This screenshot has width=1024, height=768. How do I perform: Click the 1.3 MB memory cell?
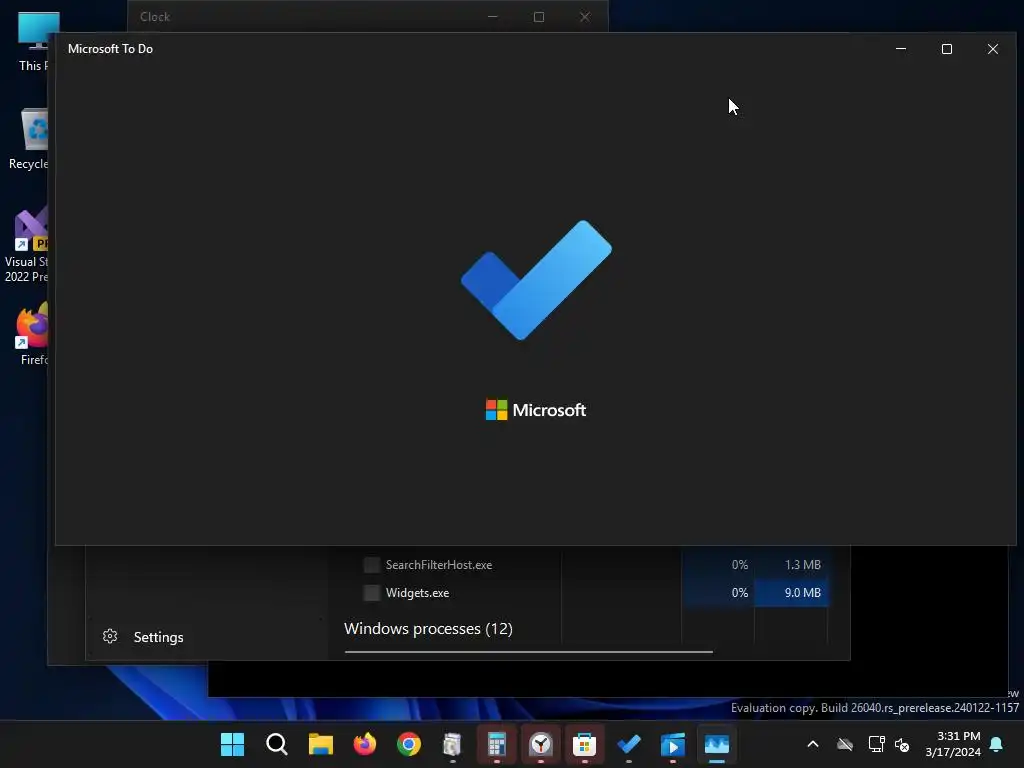792,565
